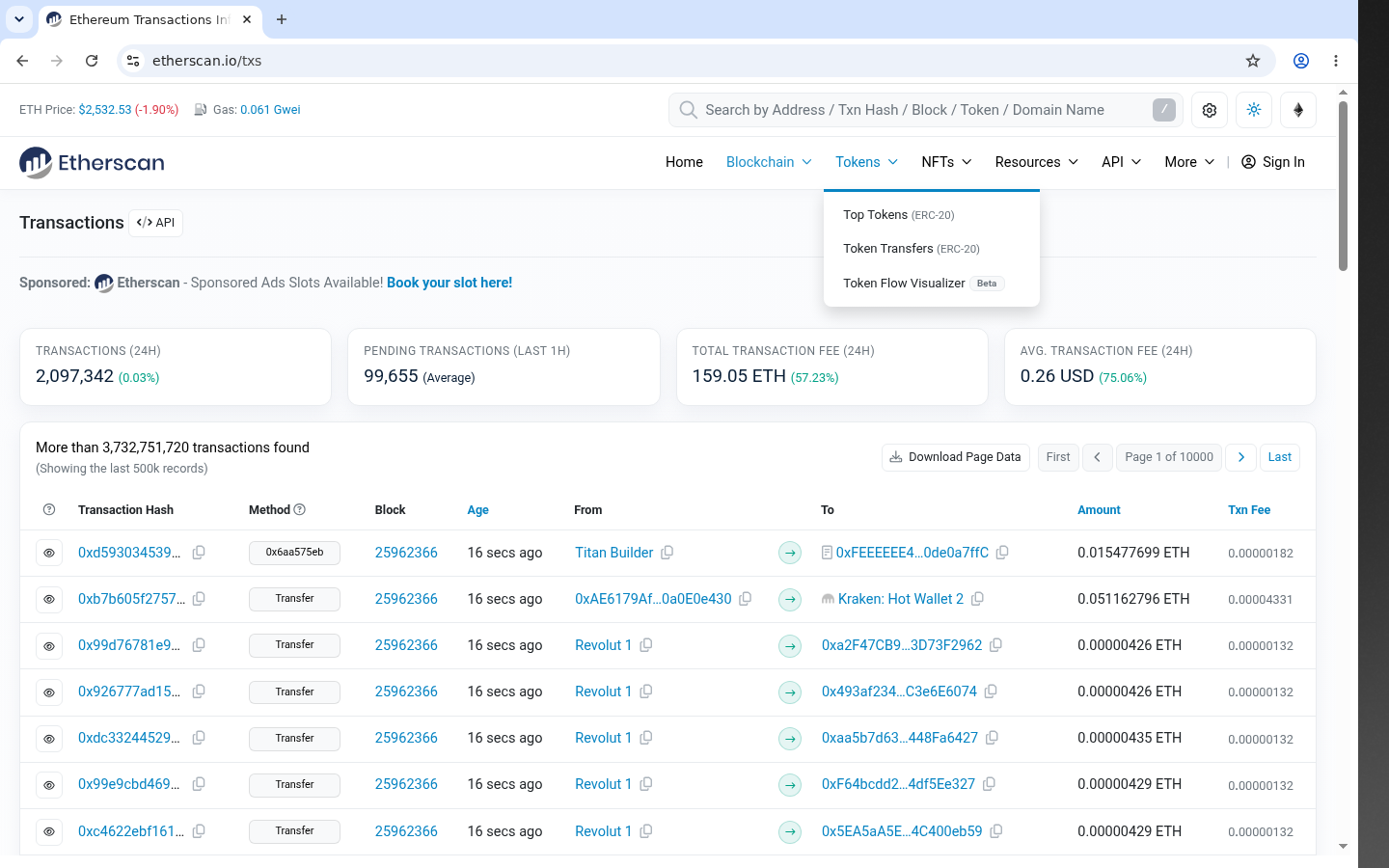The image size is (1389, 868).
Task: Select Top Tokens (ERC-20) menu item
Action: (899, 215)
